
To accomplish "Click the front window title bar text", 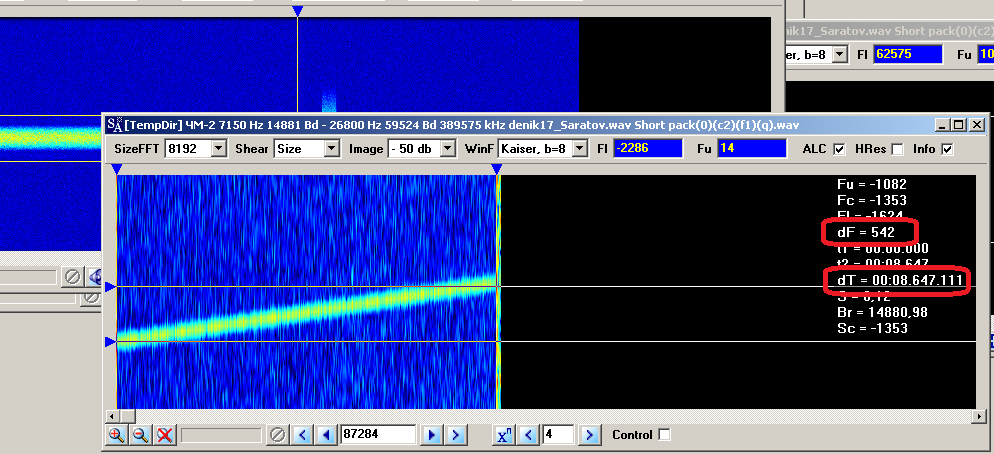I will [462, 124].
